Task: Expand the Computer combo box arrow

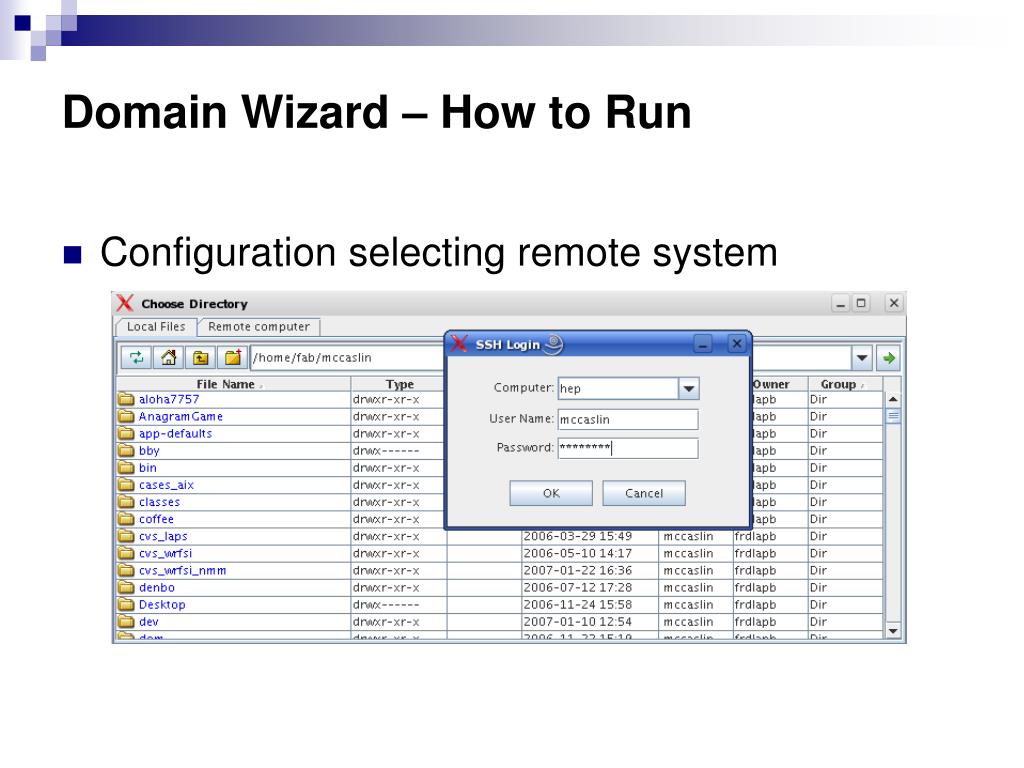Action: [x=688, y=389]
